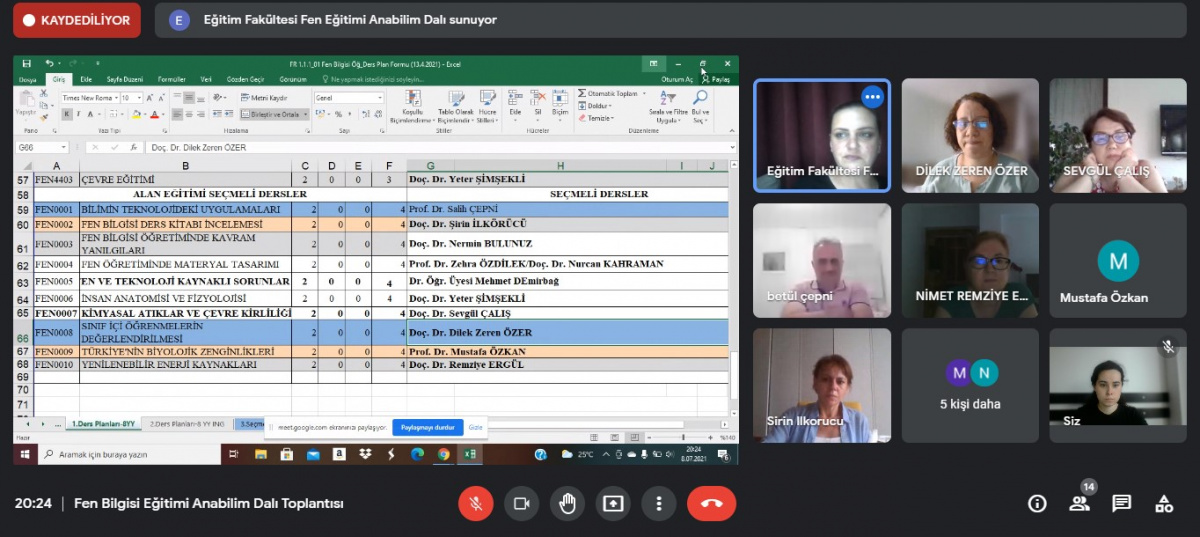Open the 5 kişi daha participant tile
1200x537 pixels.
pos(970,385)
